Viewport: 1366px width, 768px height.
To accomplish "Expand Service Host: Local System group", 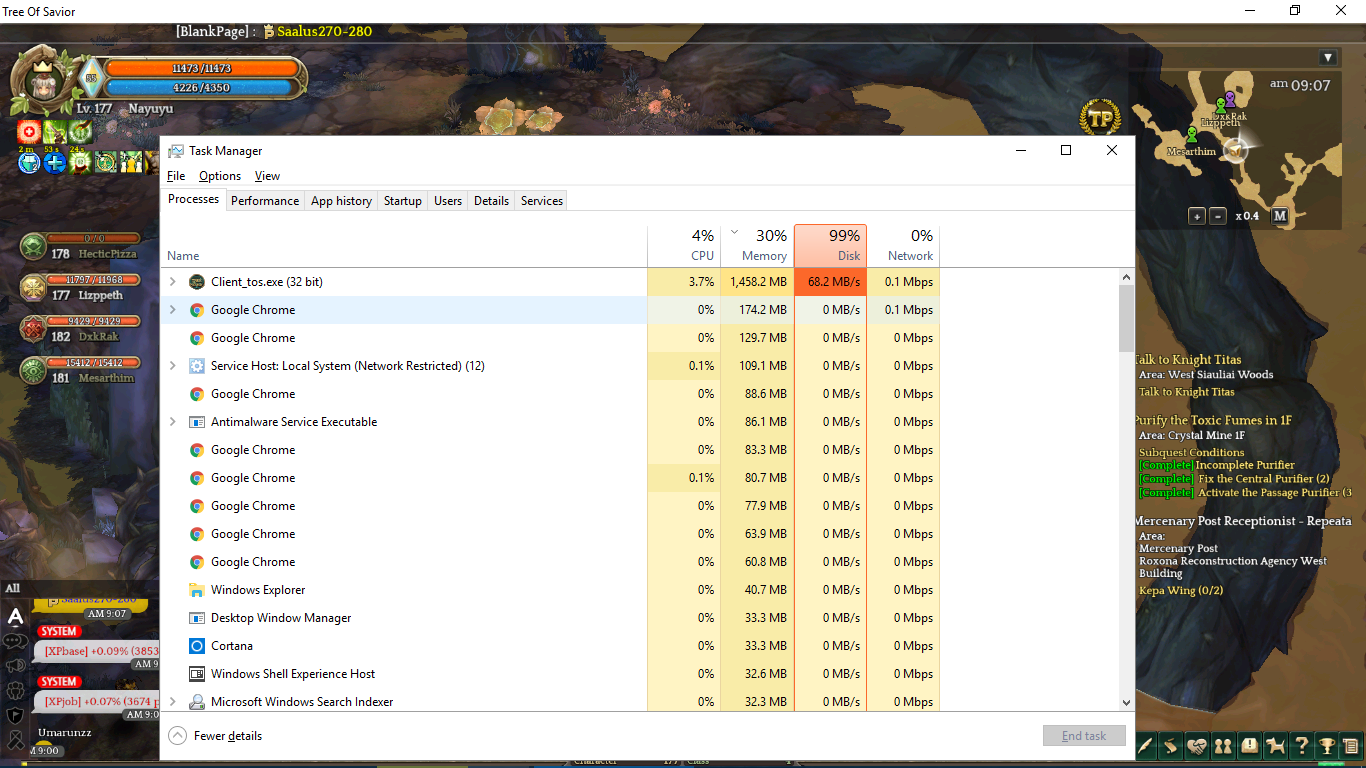I will point(172,366).
